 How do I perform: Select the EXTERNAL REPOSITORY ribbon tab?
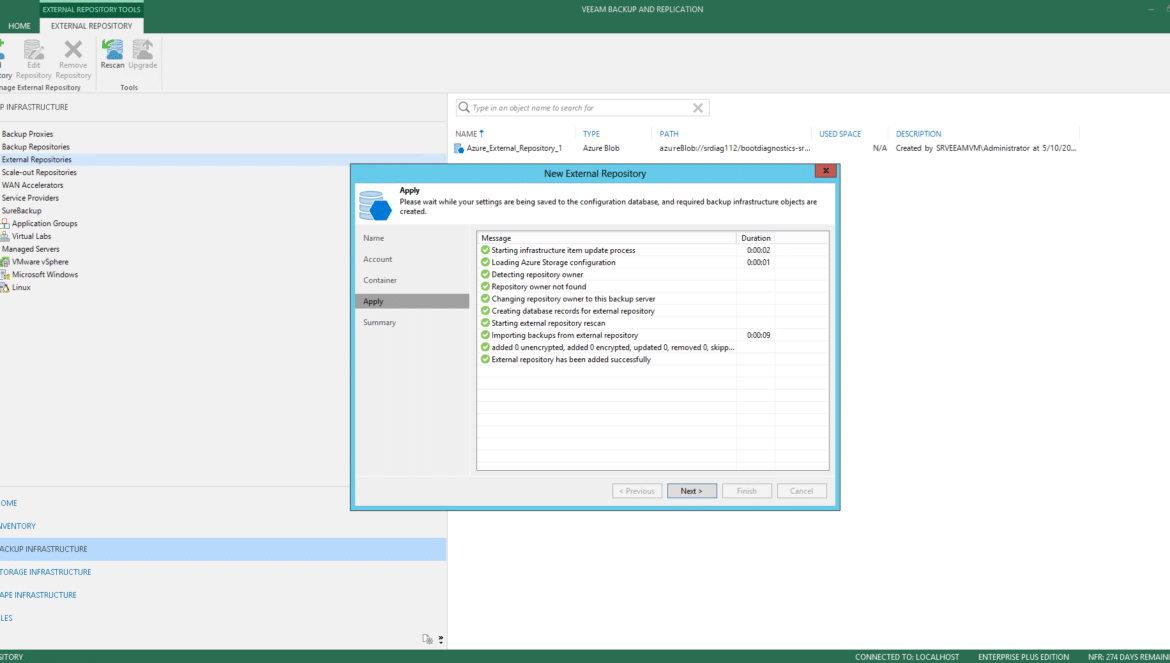pyautogui.click(x=92, y=25)
